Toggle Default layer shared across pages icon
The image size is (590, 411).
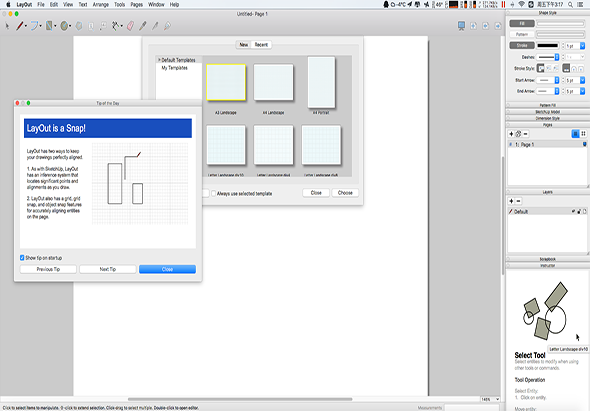point(585,212)
